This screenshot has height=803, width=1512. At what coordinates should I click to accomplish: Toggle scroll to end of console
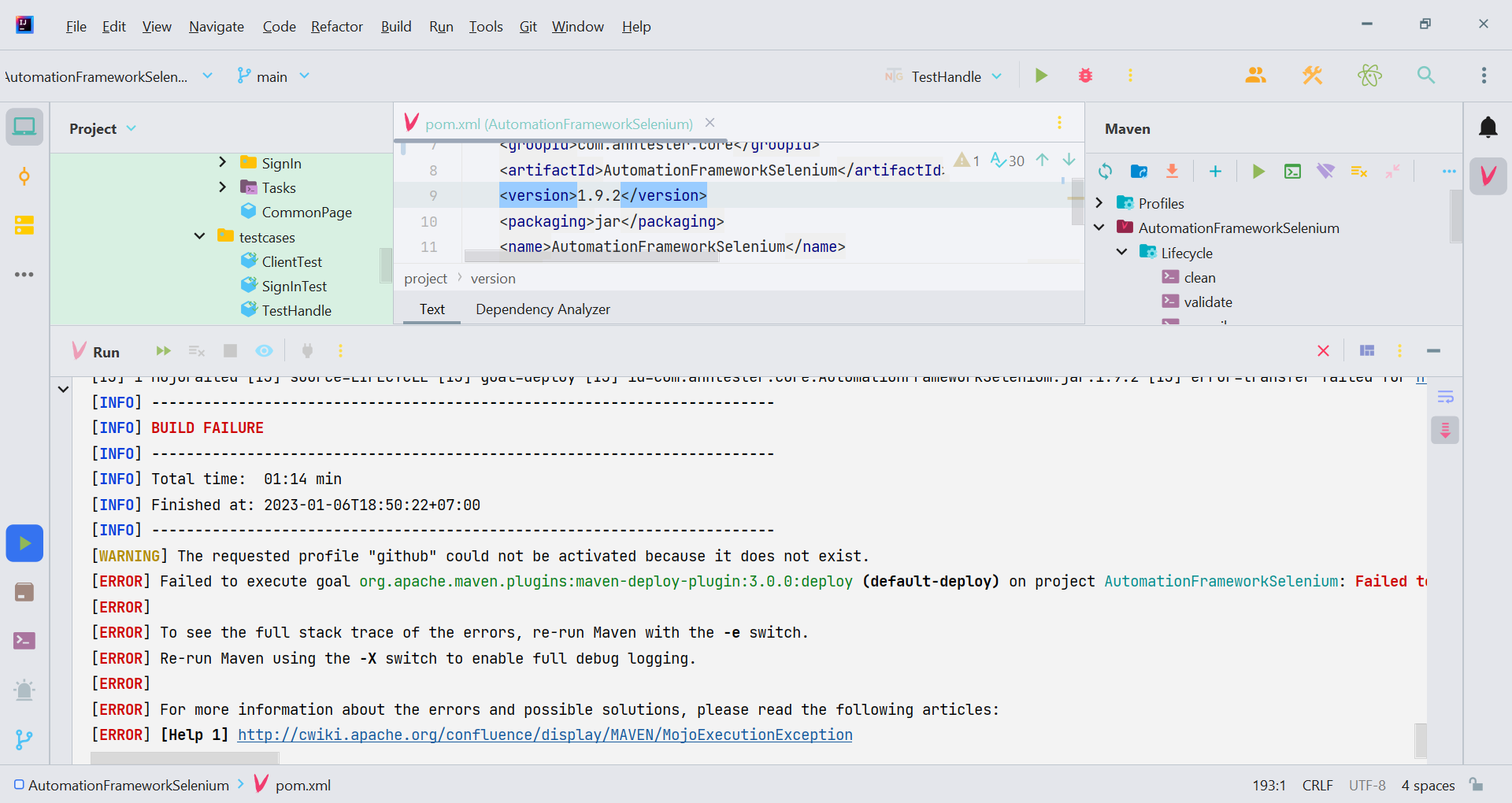[x=1445, y=430]
